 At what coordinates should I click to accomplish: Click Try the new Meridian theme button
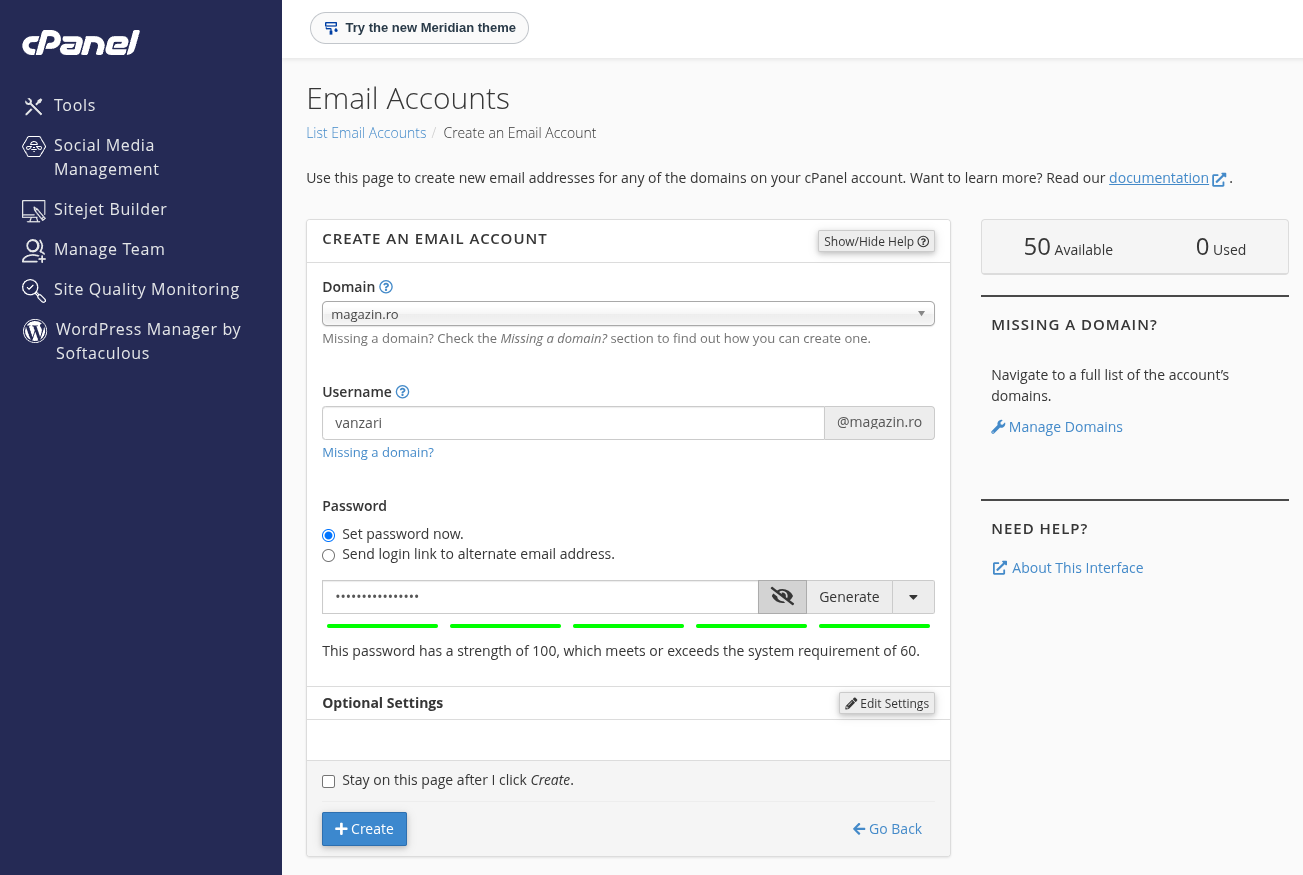(x=419, y=28)
